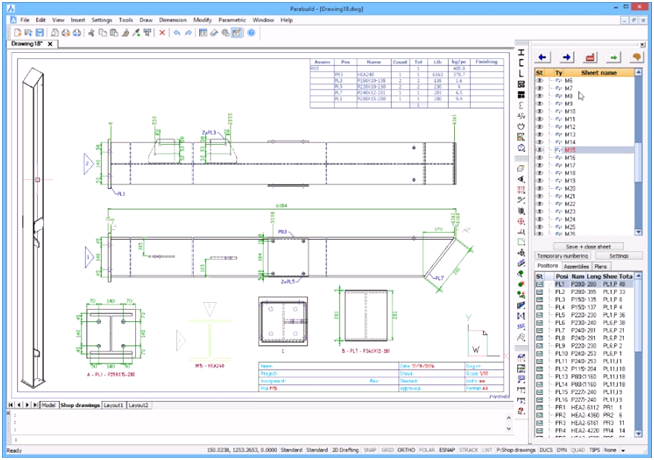
Task: Click the Temporary numbering button
Action: tap(563, 256)
